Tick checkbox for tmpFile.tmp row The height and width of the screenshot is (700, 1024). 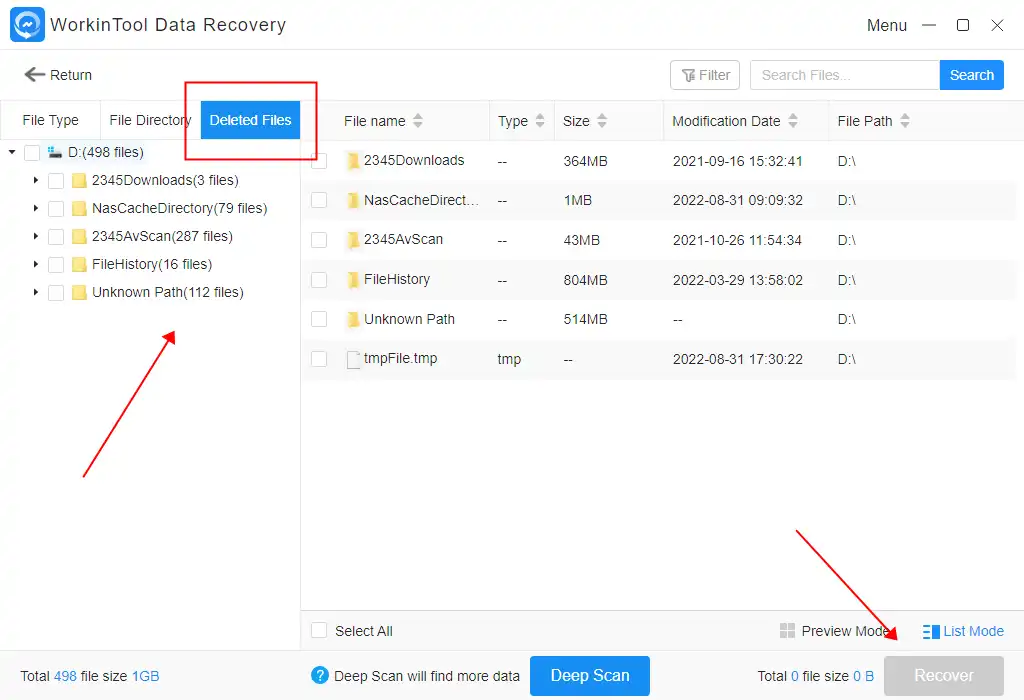click(x=319, y=358)
